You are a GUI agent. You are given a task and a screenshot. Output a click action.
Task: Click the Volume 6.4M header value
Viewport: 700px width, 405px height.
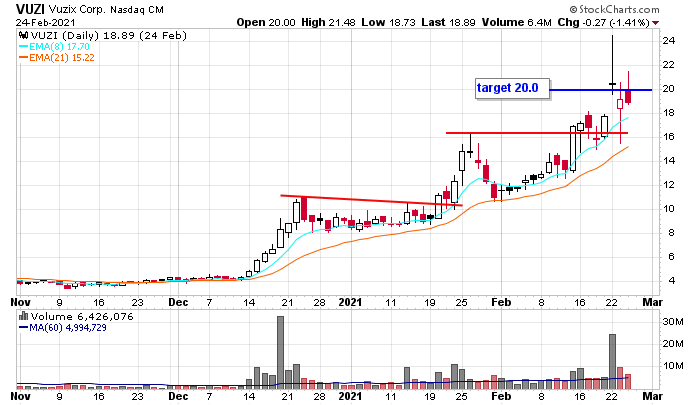(517, 22)
